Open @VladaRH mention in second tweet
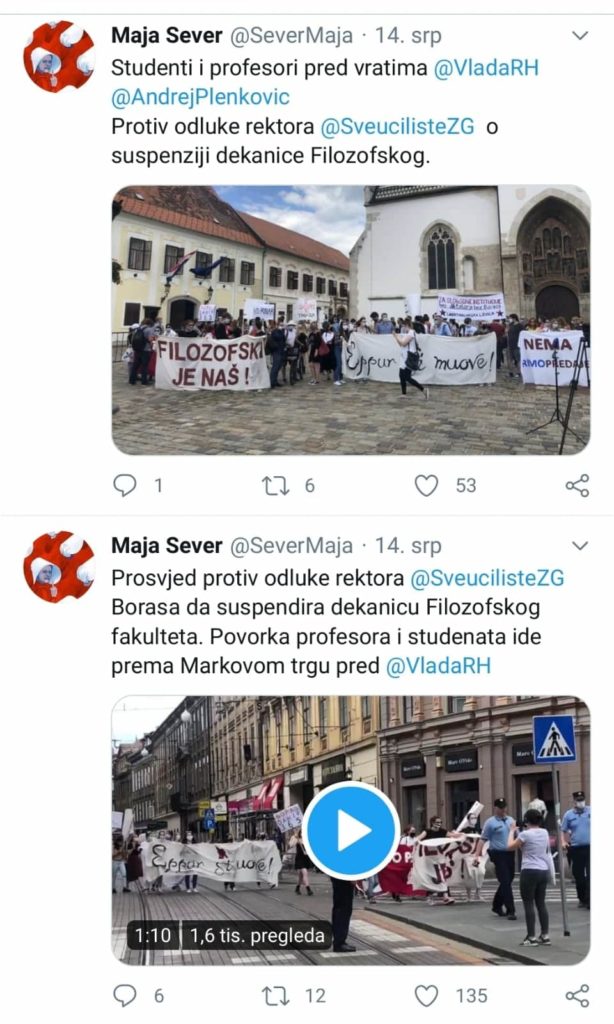Screen dimensions: 614x1024 point(438,665)
